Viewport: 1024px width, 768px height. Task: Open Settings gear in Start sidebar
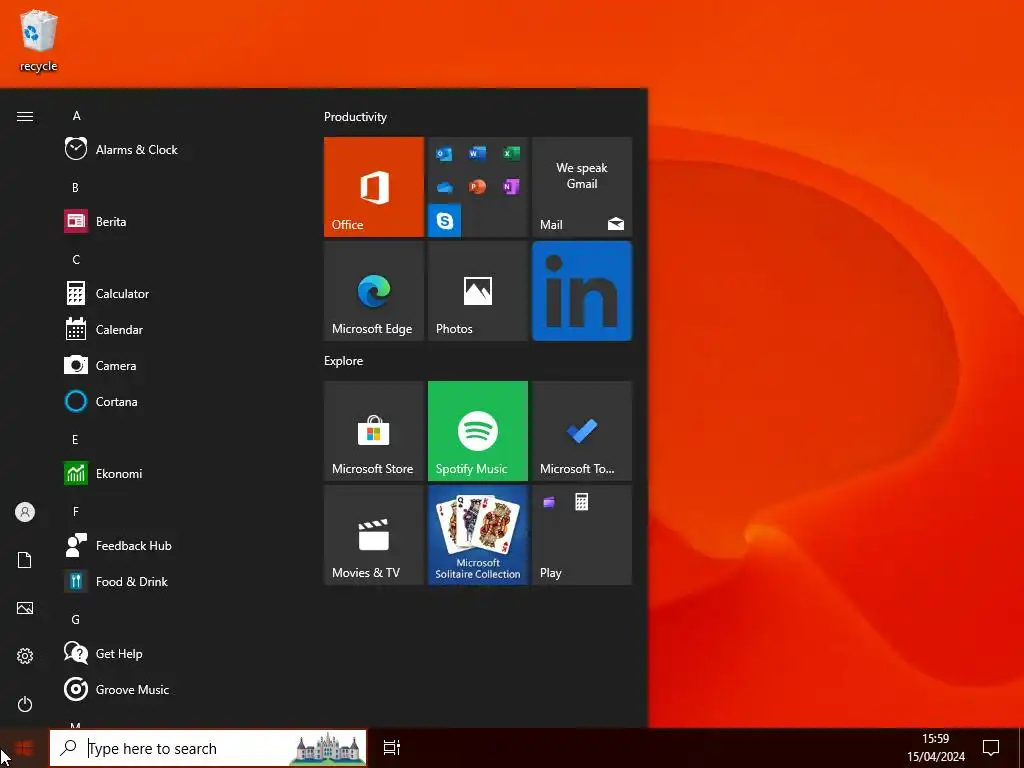25,656
